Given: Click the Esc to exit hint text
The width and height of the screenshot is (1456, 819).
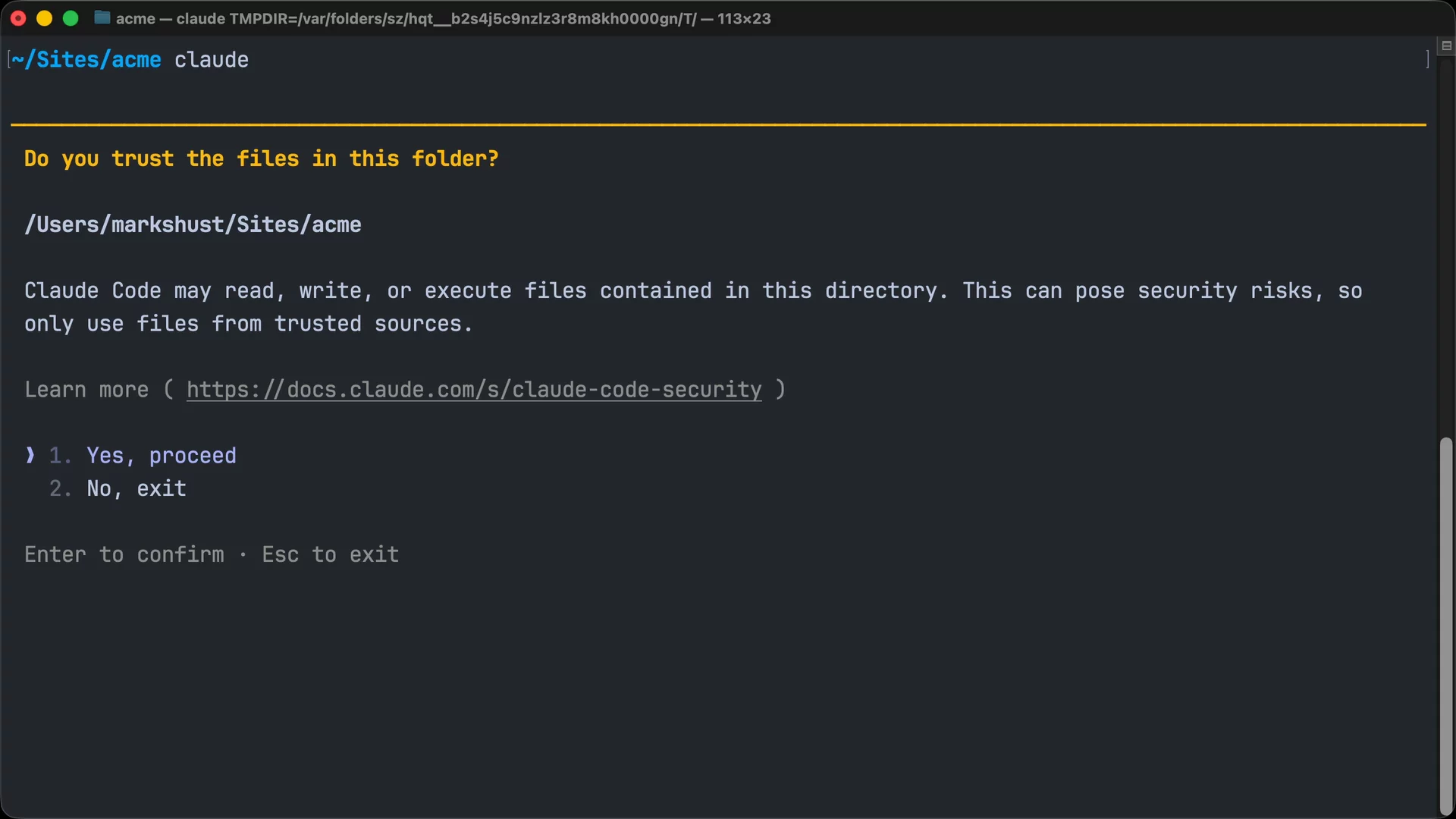Looking at the screenshot, I should [331, 554].
